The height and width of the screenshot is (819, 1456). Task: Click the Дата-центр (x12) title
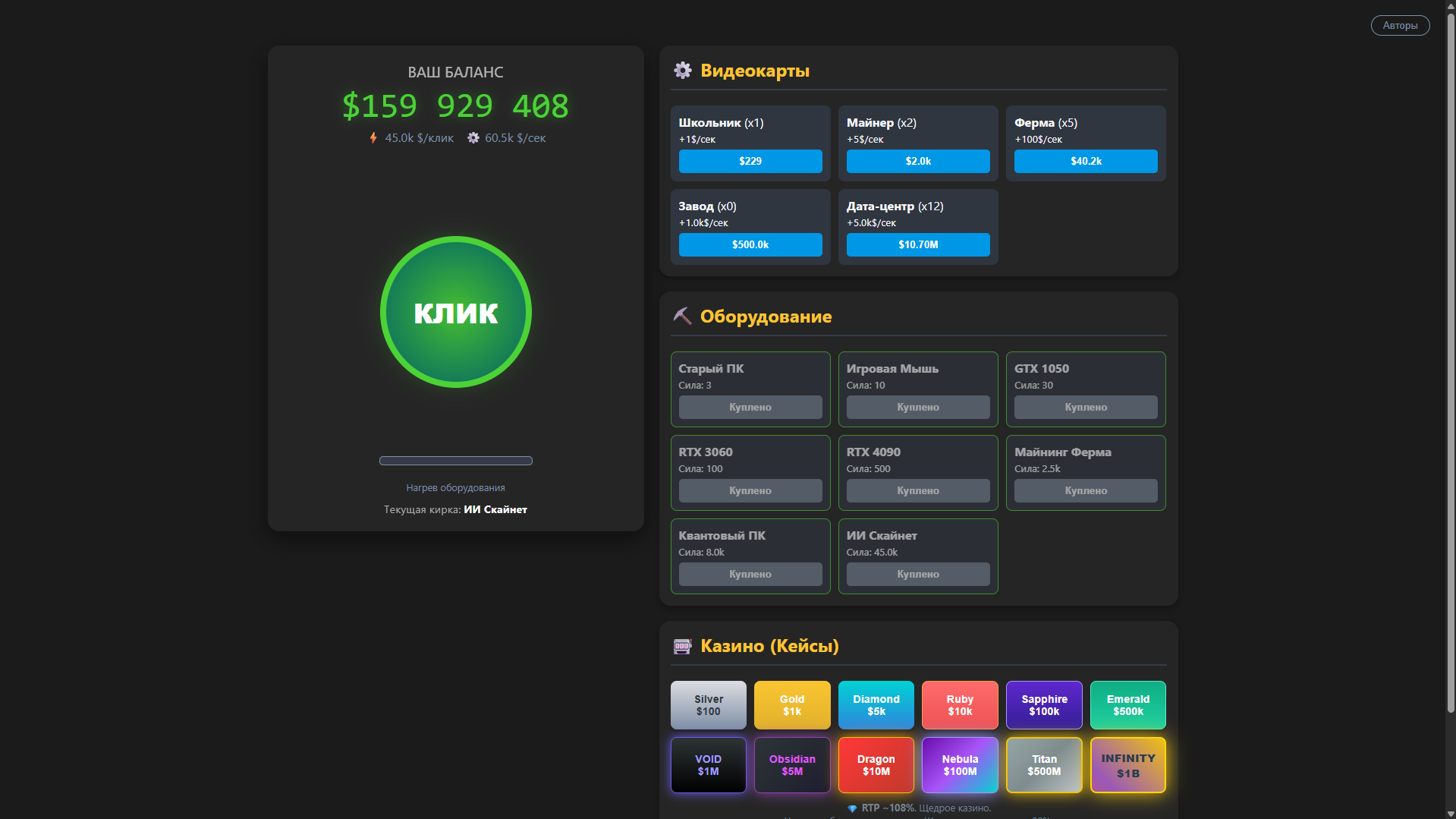coord(895,206)
